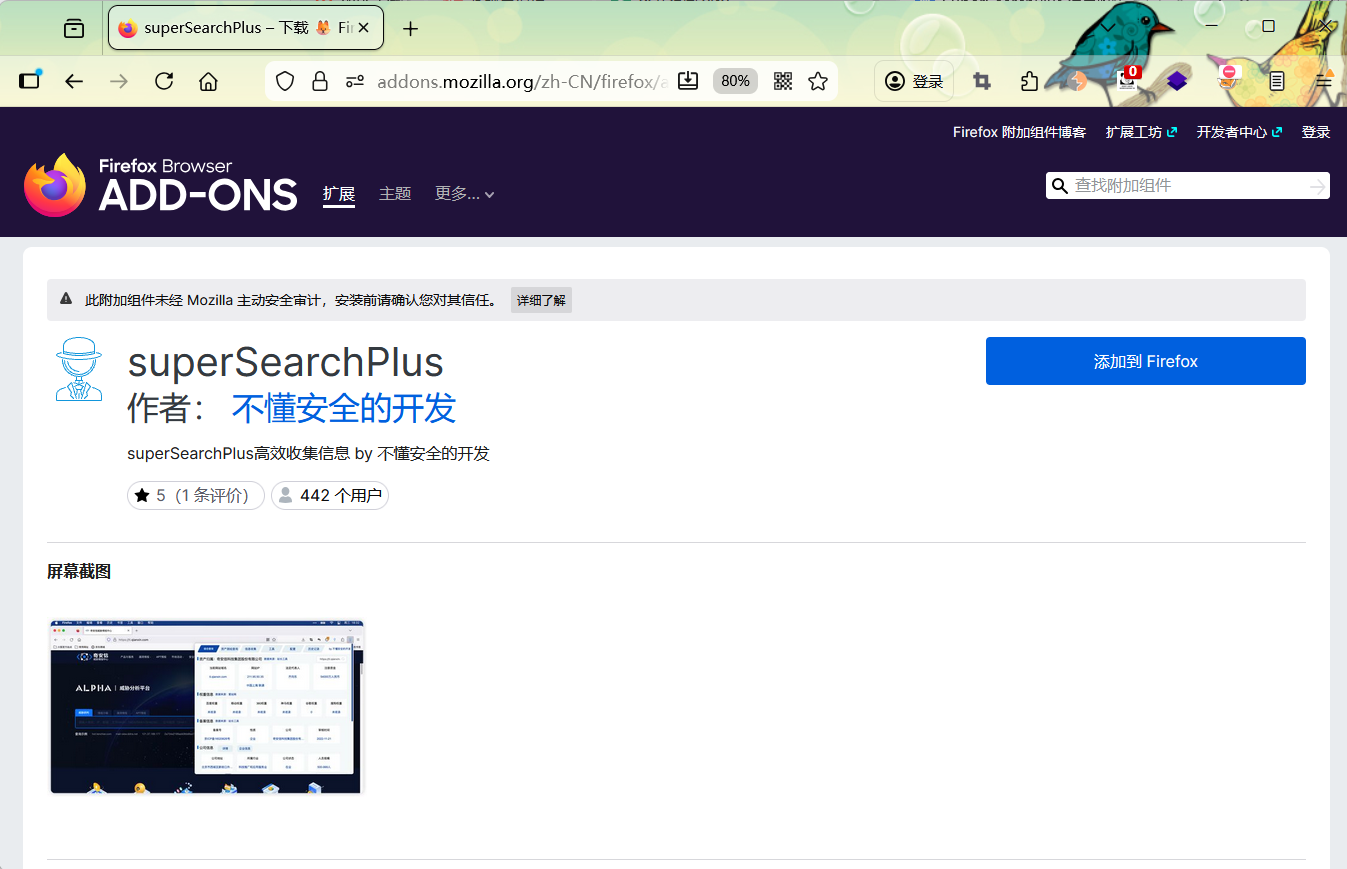Open site permissions icon in address bar
Screen dimensions: 1347x869
[x=355, y=81]
